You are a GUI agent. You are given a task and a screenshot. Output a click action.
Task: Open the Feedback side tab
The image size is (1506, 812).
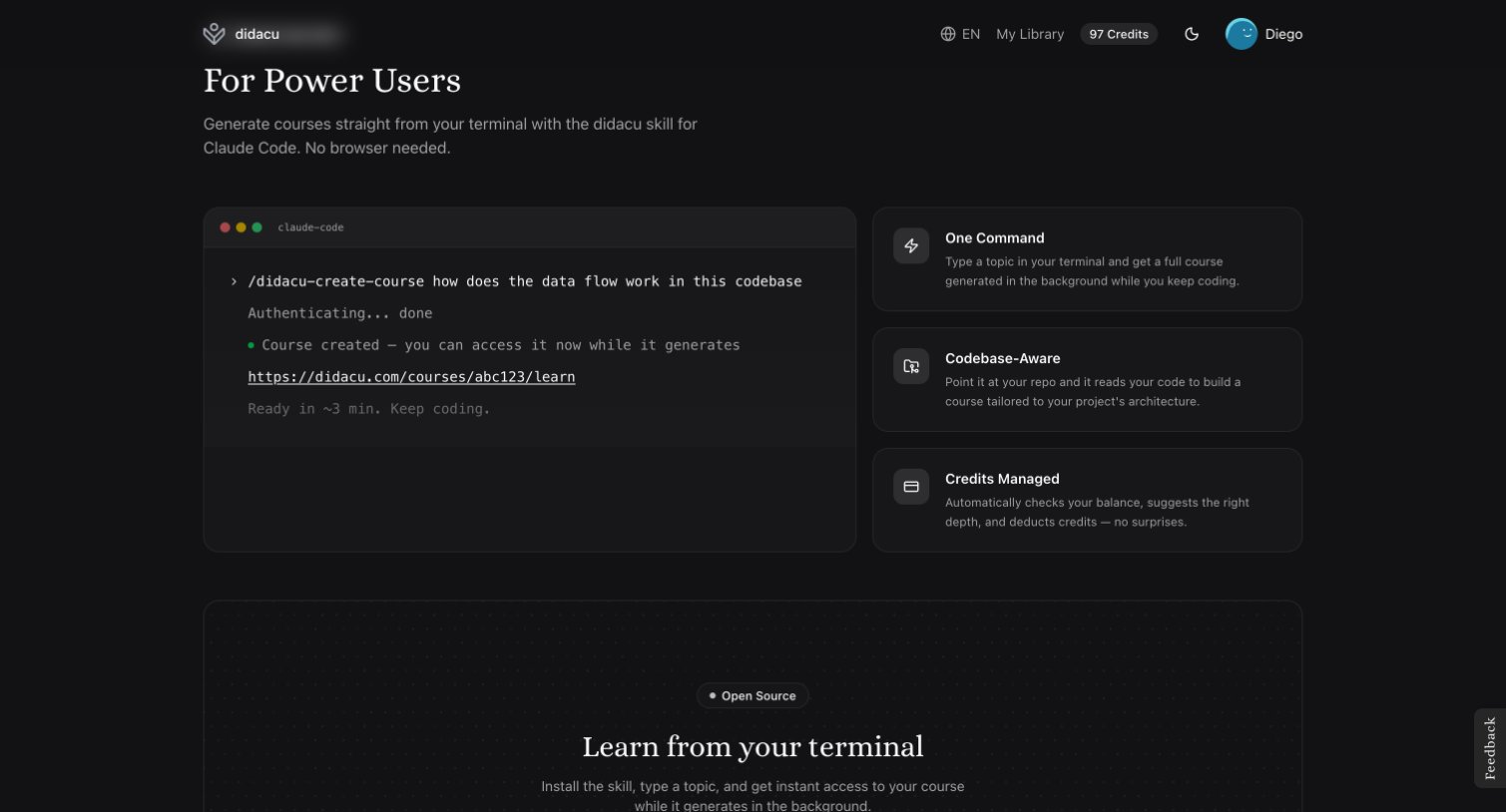1489,748
